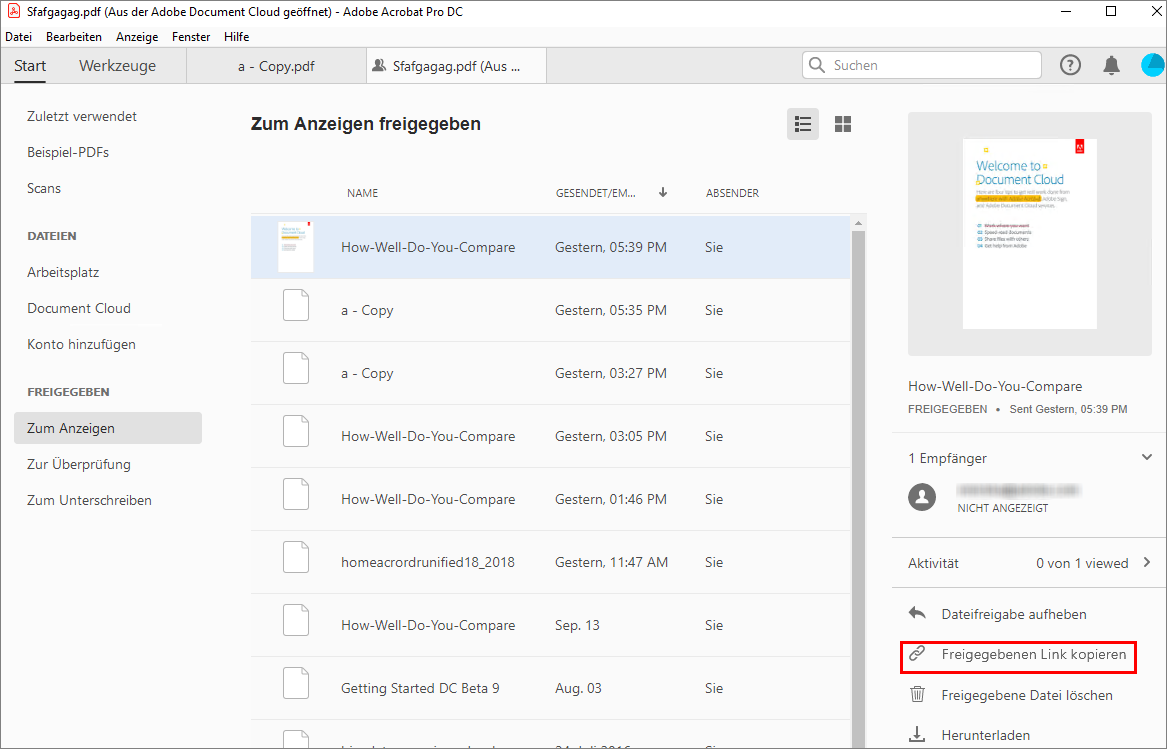Image resolution: width=1167 pixels, height=749 pixels.
Task: Click the 0 von 1 viewed text
Action: point(1082,563)
